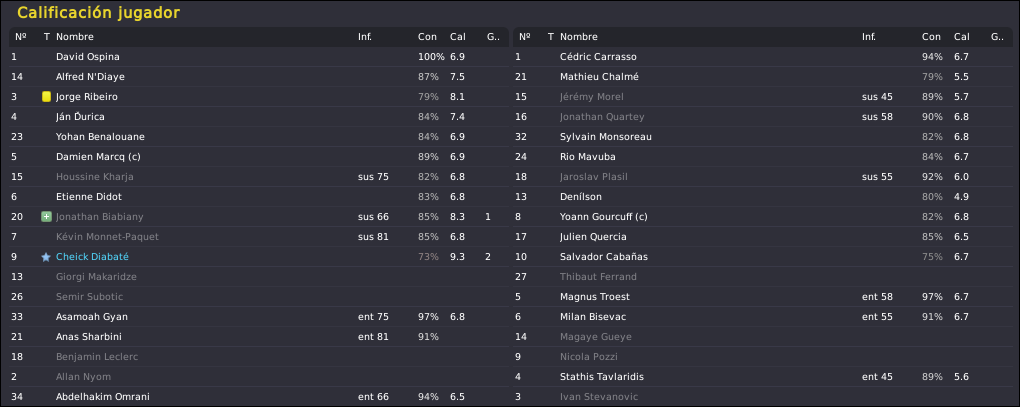1020x407 pixels.
Task: Open Asamoah Gyan's player entry
Action: tap(258, 317)
